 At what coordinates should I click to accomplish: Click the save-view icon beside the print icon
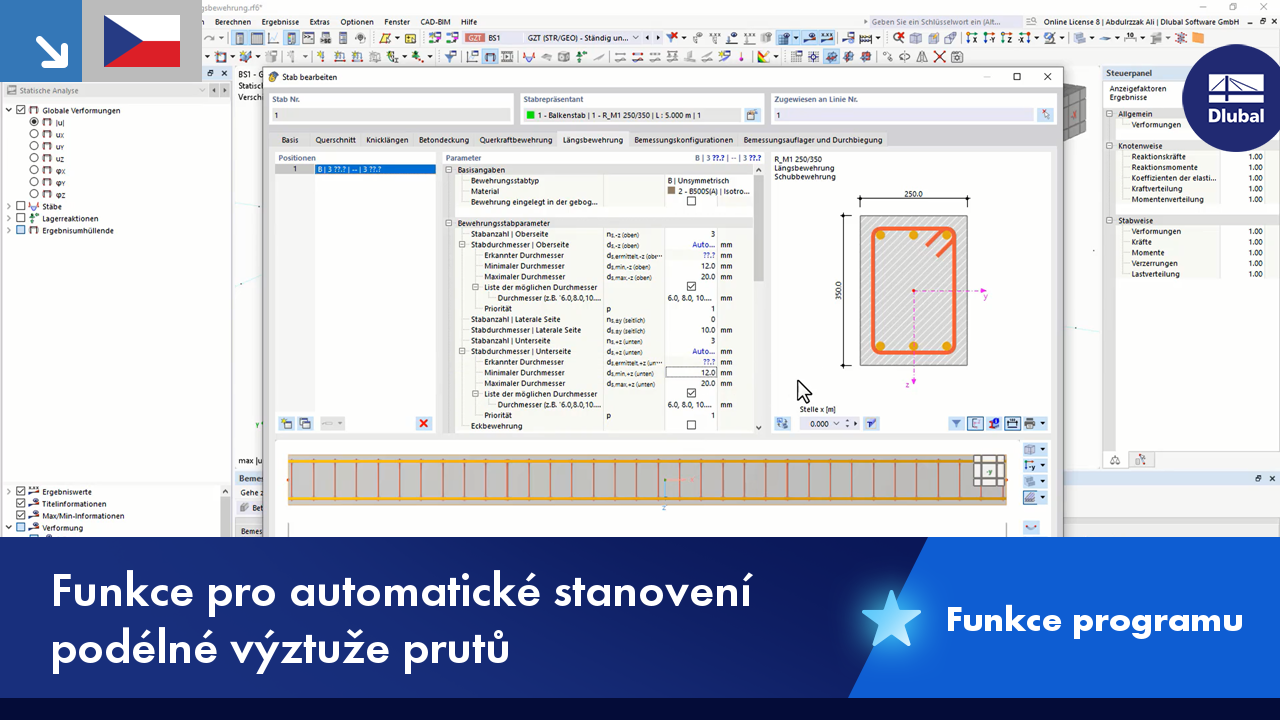(1012, 424)
